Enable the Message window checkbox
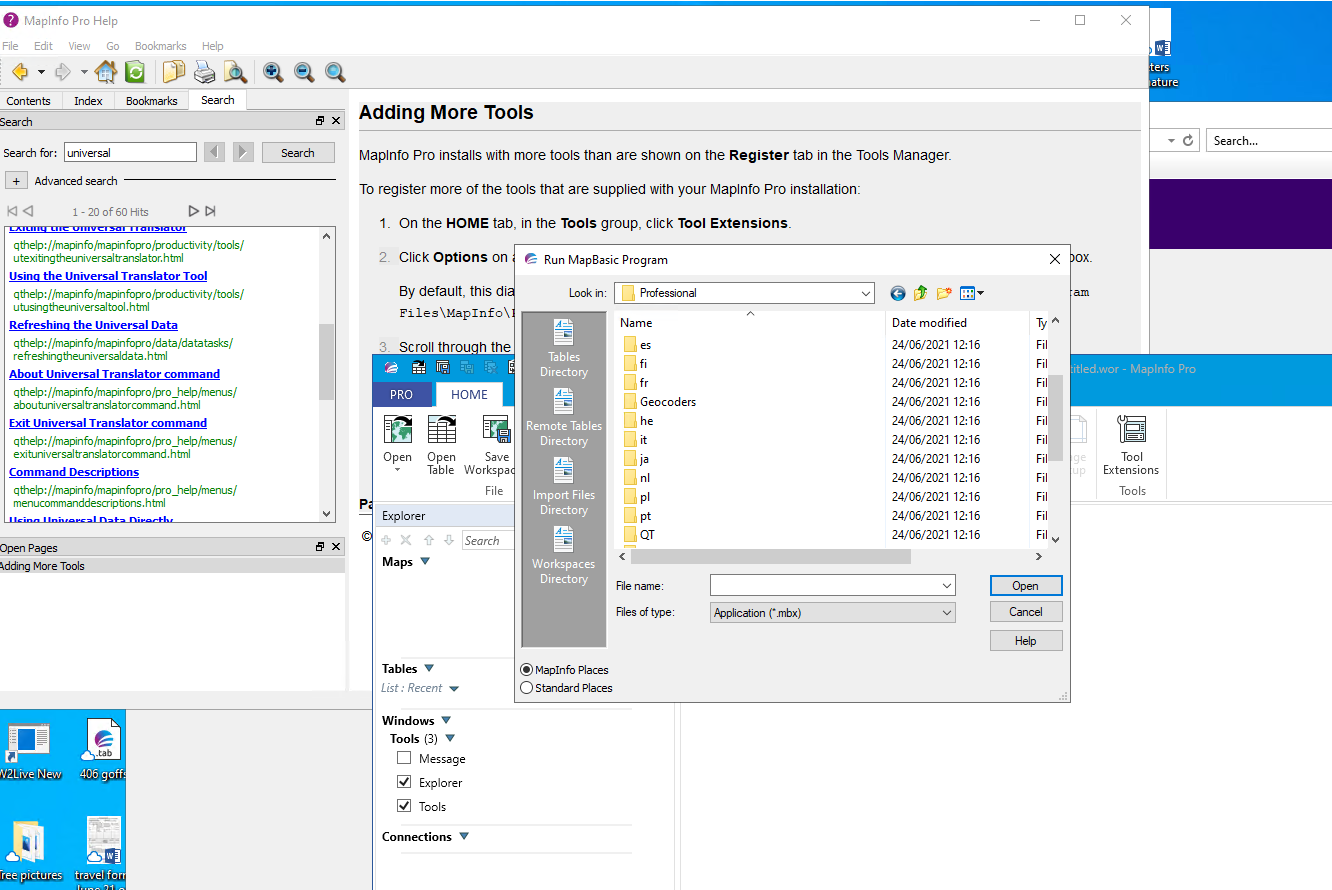Viewport: 1332px width, 890px height. click(404, 759)
